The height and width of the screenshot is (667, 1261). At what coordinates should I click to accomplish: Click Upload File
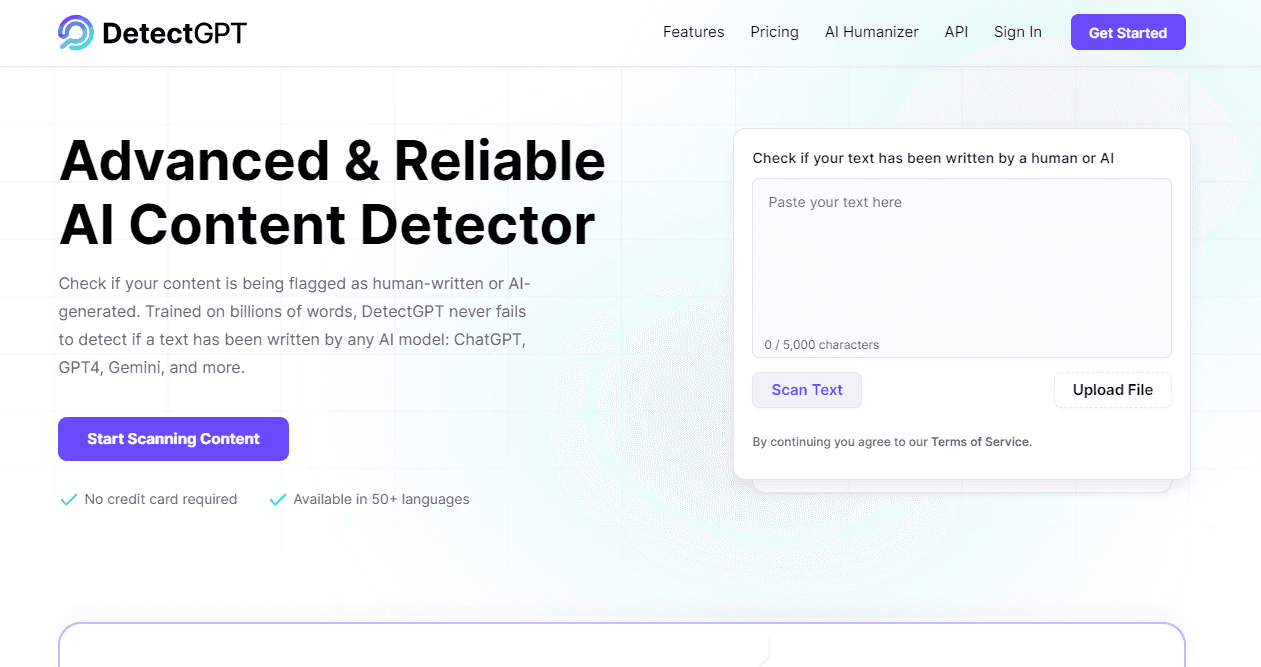[x=1112, y=390]
